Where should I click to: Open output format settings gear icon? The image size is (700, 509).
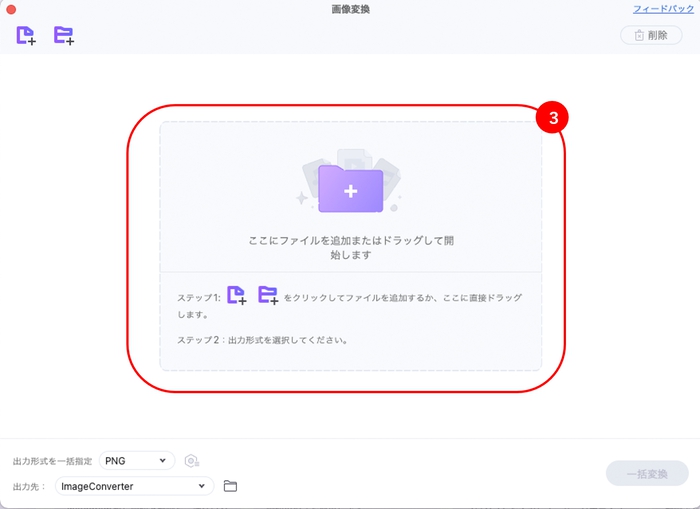[192, 461]
